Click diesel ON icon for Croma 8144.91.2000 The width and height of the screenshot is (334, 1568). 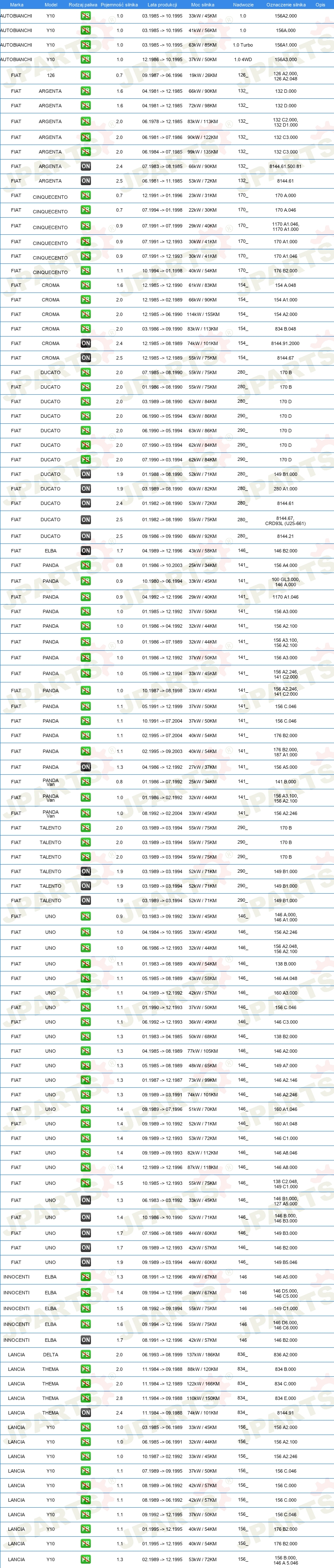tap(86, 343)
